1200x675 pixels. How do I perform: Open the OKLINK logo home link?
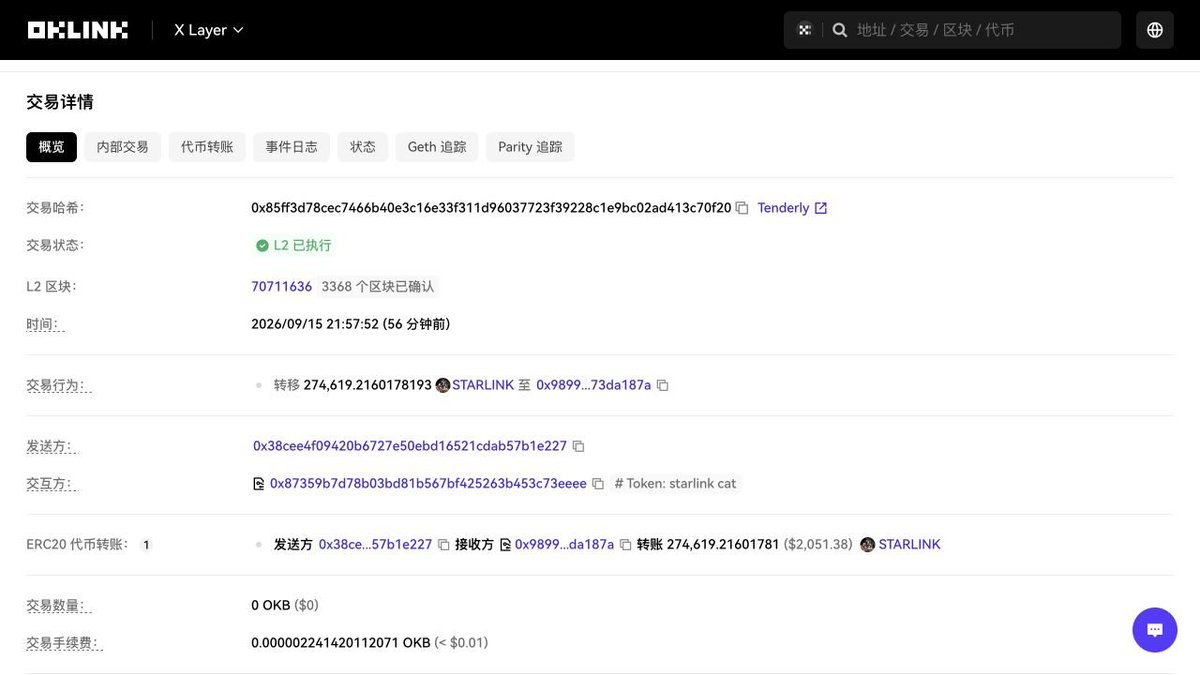point(77,30)
